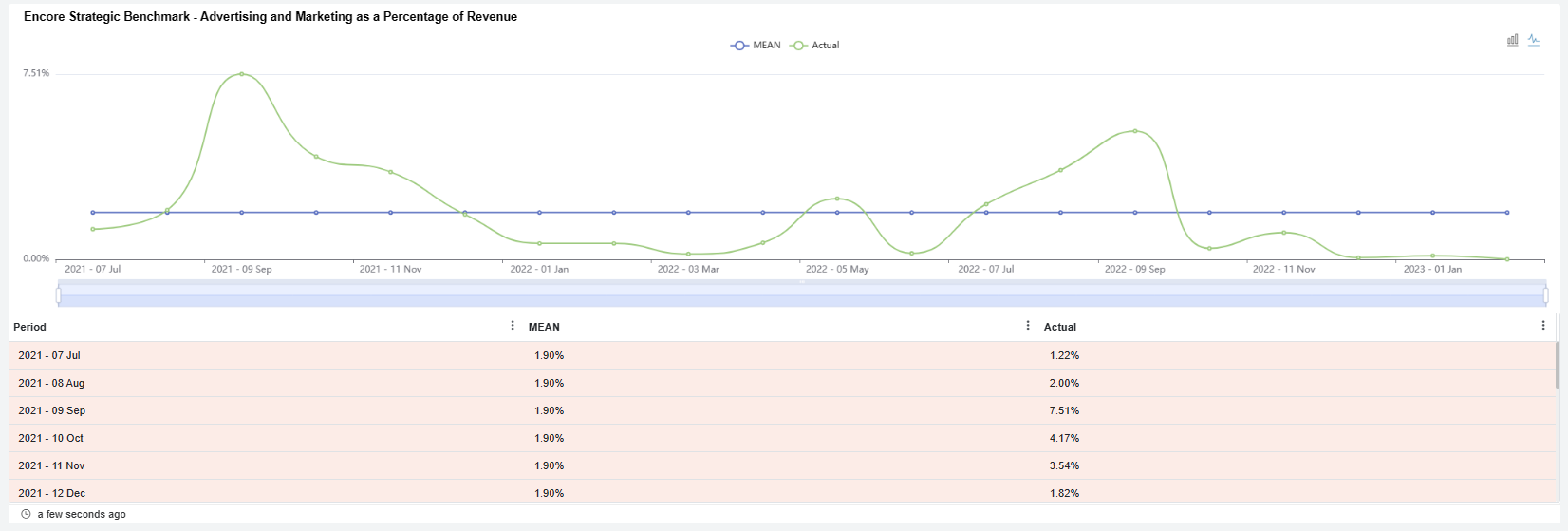This screenshot has width=1568, height=531.
Task: Open MEAN column options menu
Action: tap(1028, 326)
